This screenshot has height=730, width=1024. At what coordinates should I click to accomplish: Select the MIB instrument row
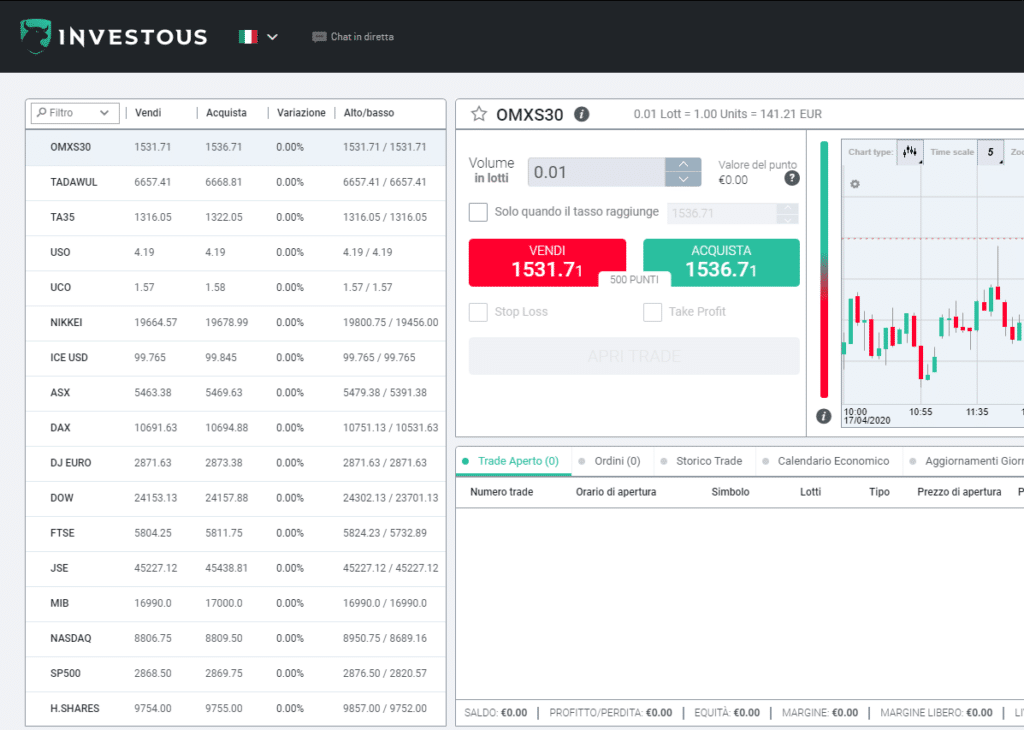pyautogui.click(x=236, y=603)
